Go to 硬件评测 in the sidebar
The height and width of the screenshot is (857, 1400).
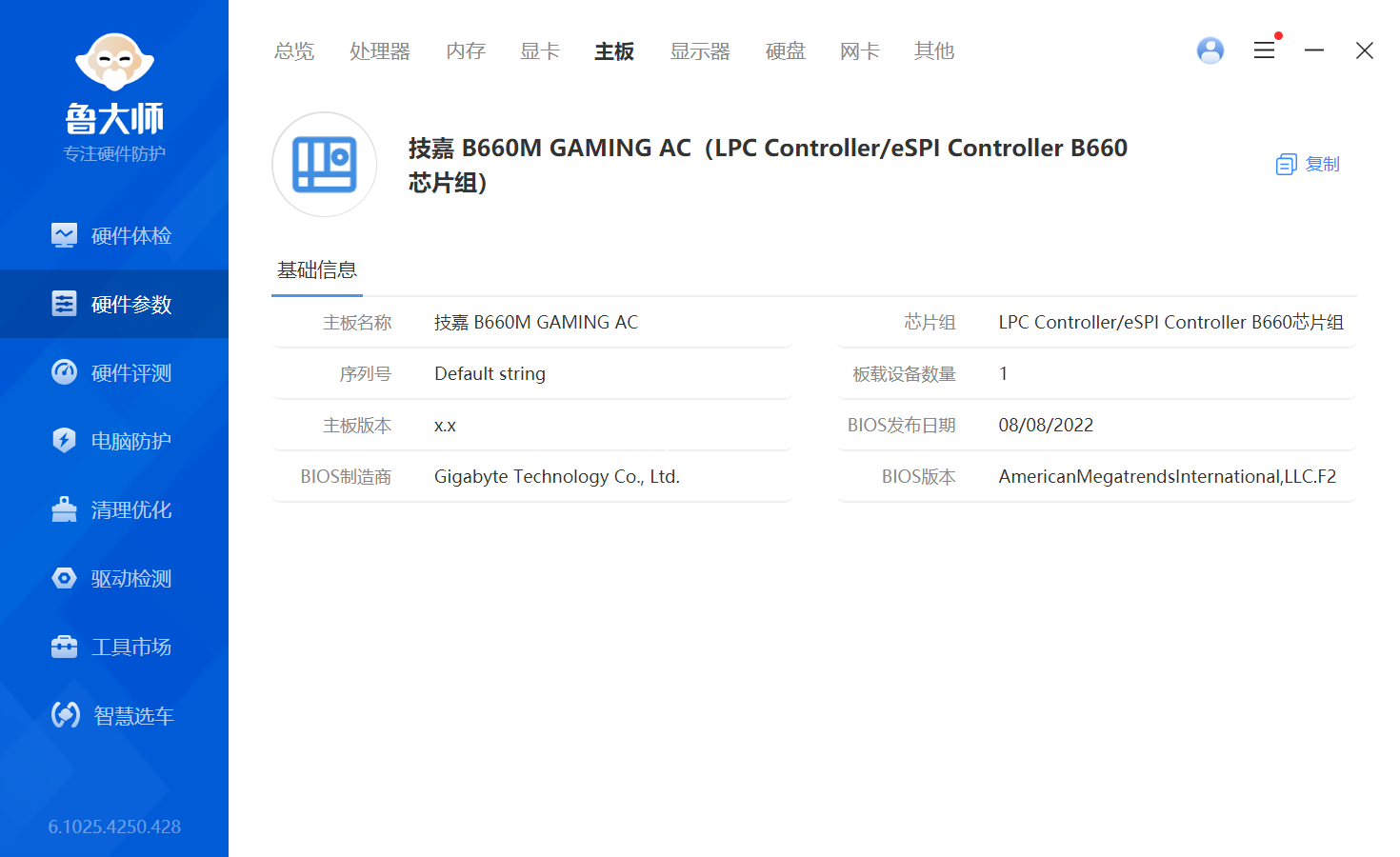114,372
